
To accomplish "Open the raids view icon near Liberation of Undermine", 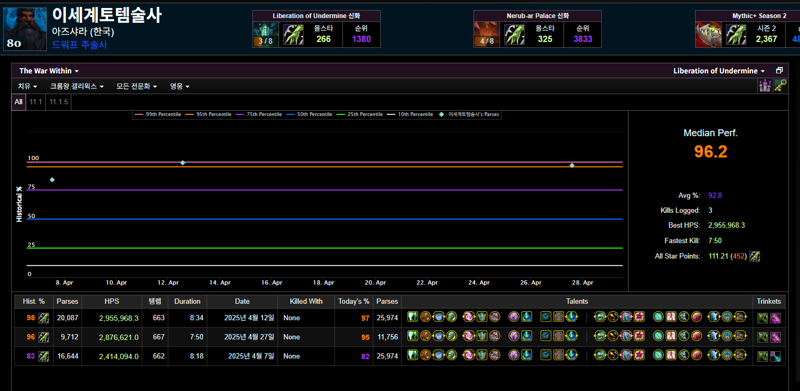I will pyautogui.click(x=764, y=86).
